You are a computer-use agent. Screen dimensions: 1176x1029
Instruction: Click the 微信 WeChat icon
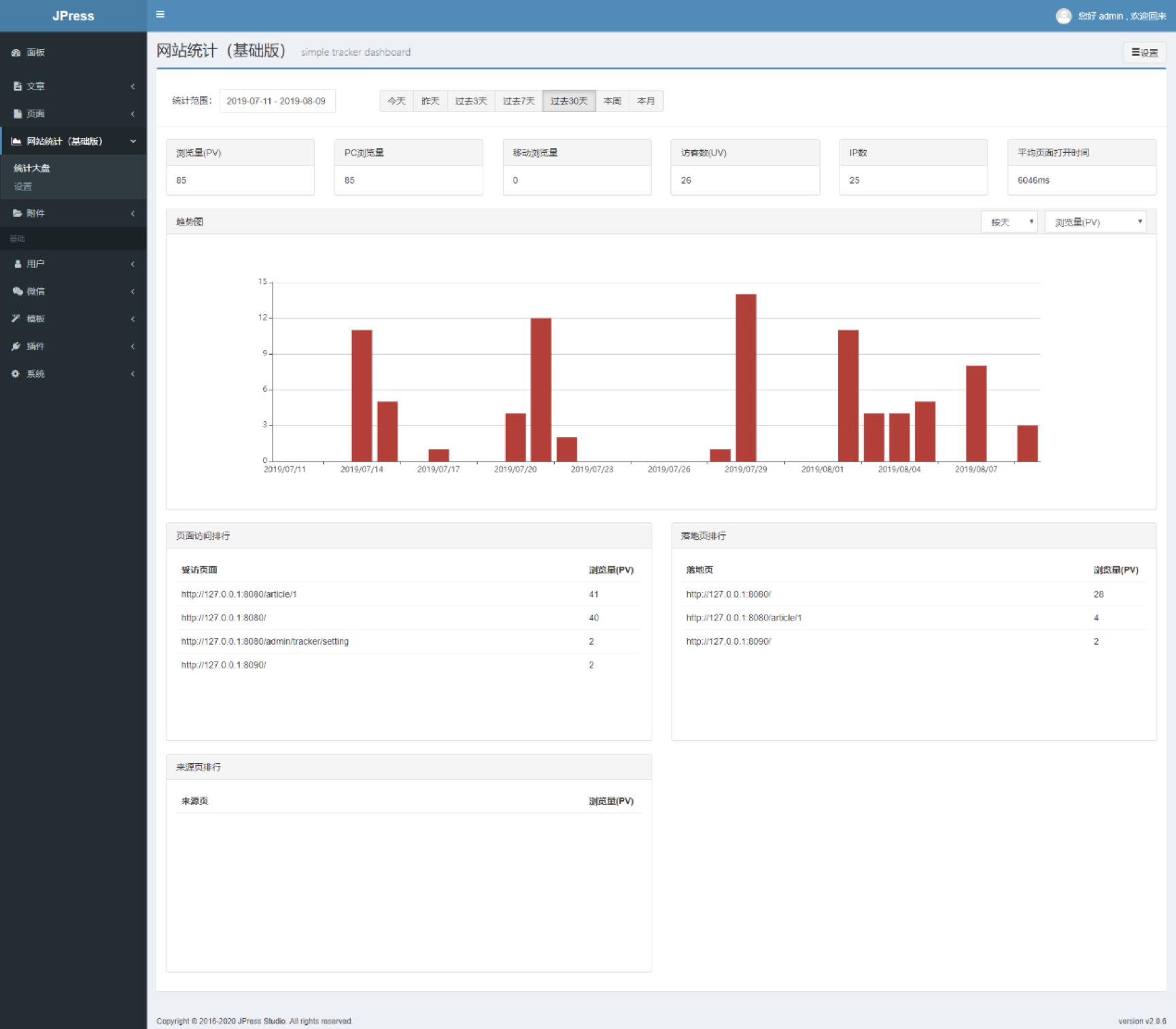point(18,291)
